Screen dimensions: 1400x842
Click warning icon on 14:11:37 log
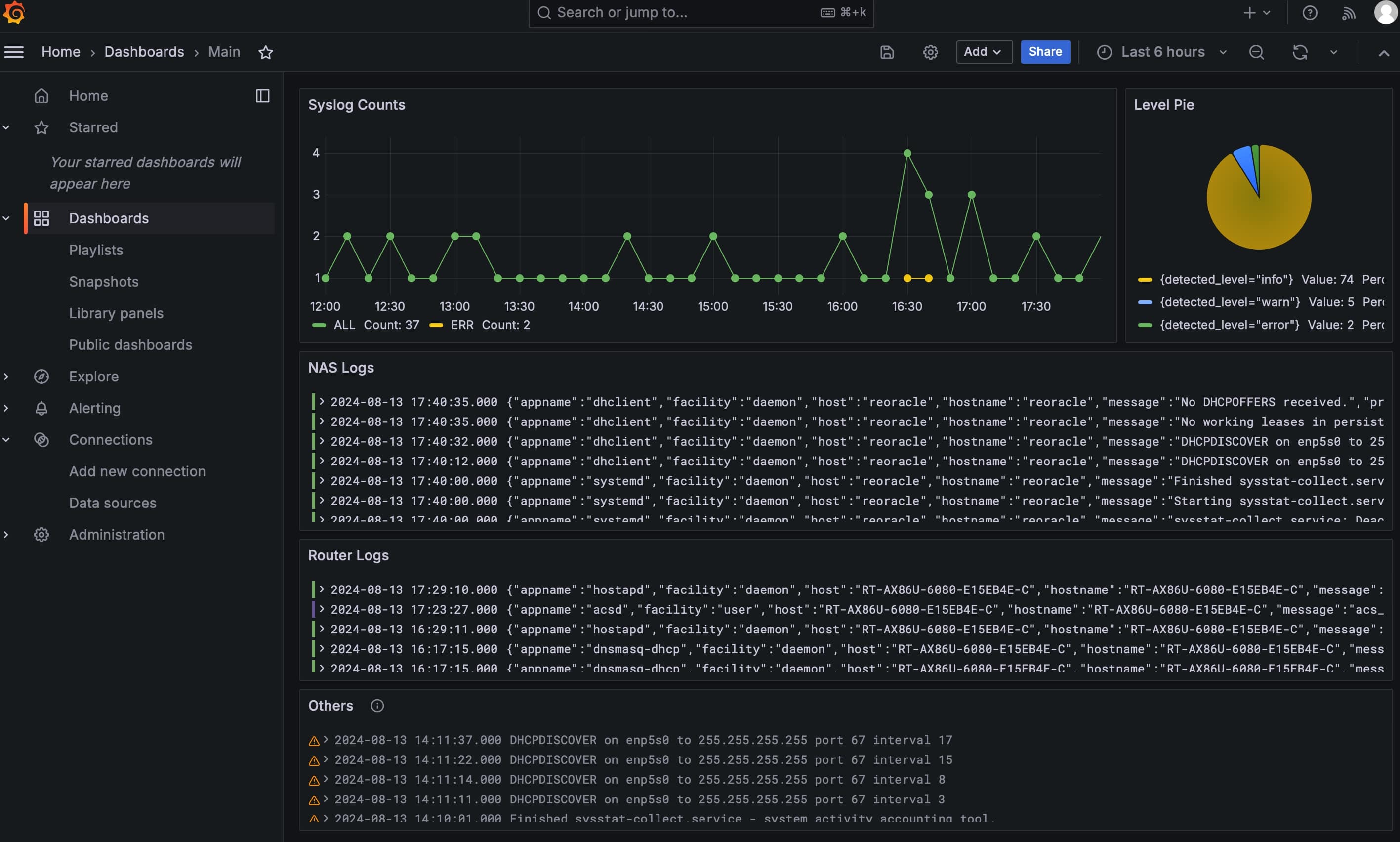point(314,740)
